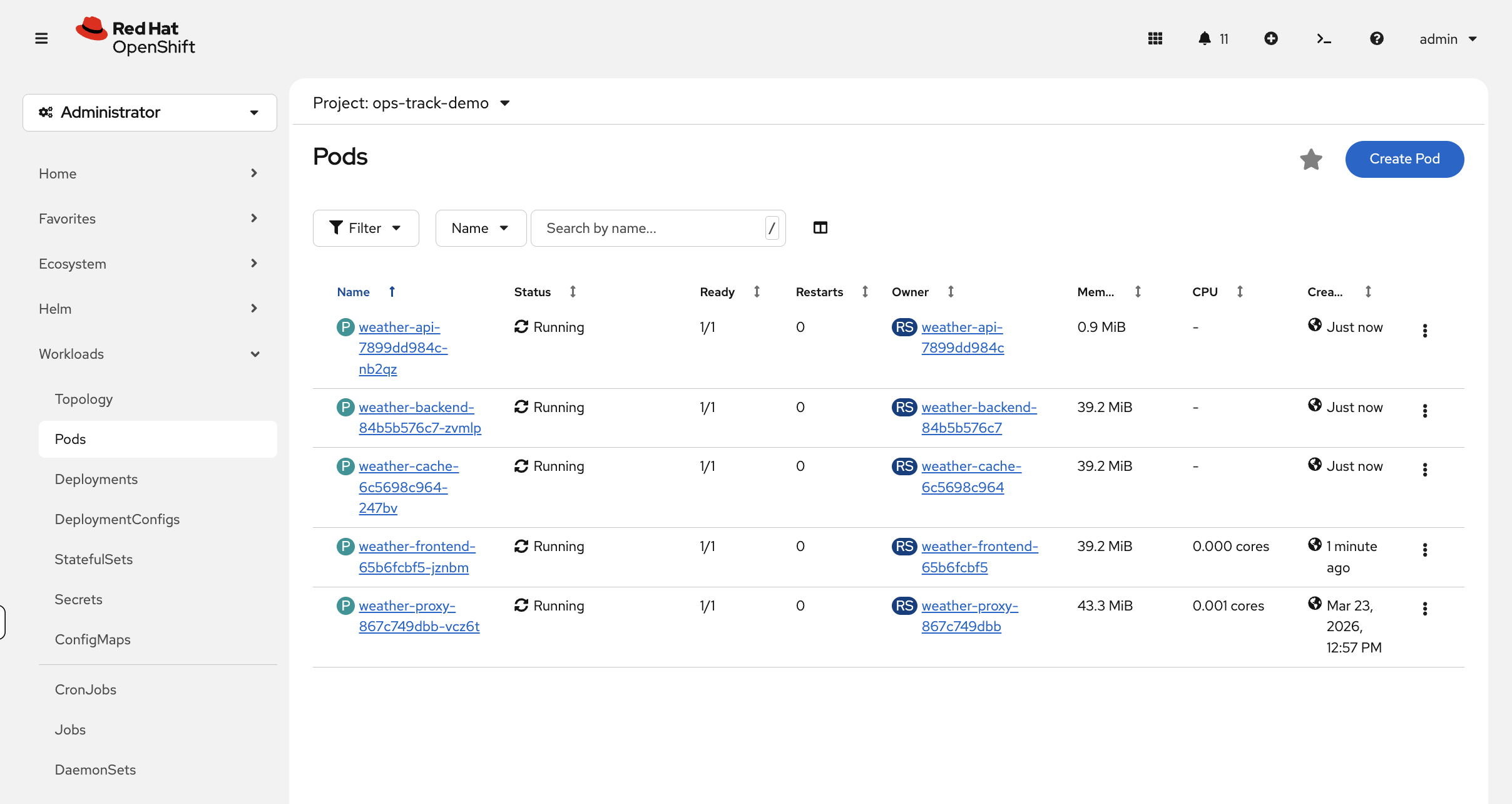Open the hamburger navigation menu
The height and width of the screenshot is (804, 1512).
[41, 38]
